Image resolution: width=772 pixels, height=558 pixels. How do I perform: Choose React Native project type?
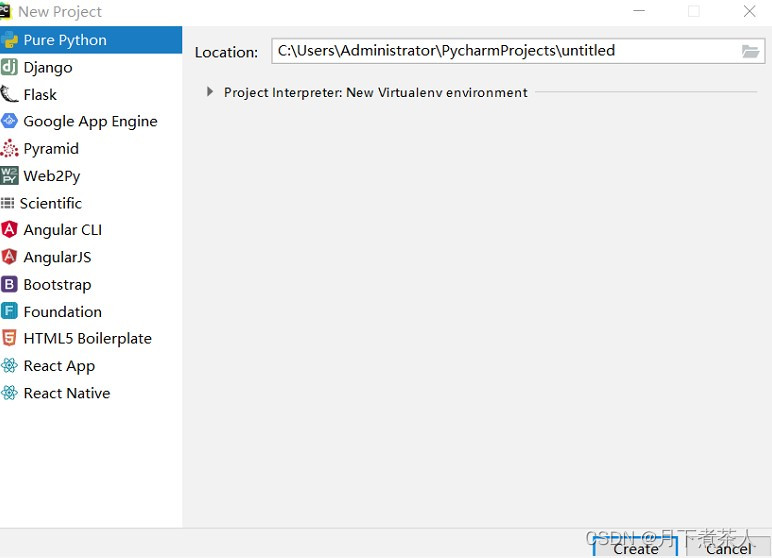coord(91,393)
